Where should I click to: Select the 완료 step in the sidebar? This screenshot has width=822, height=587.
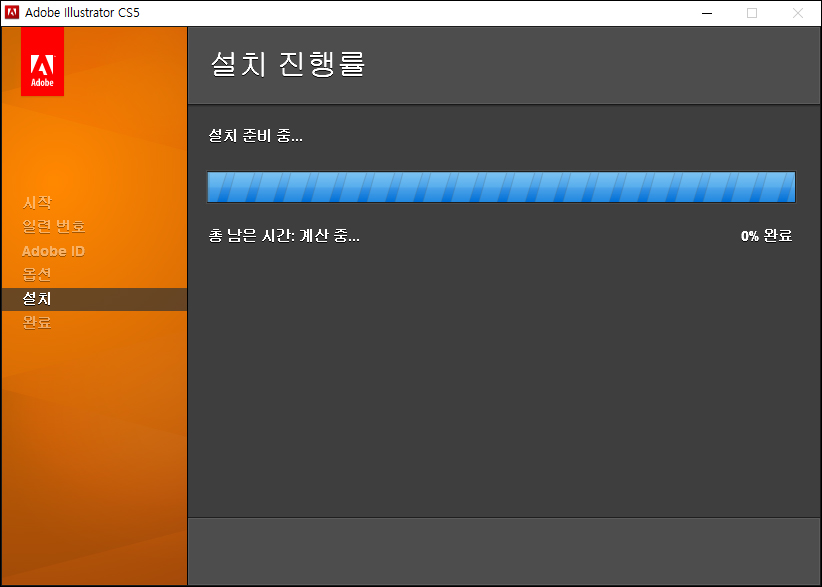click(x=37, y=322)
